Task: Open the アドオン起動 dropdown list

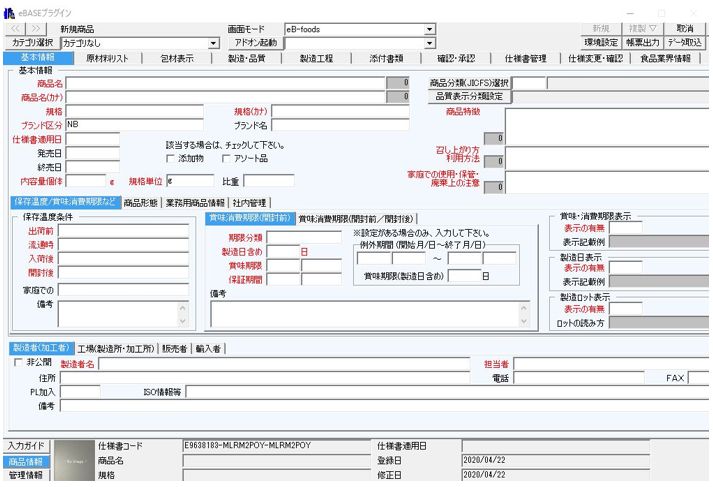Action: point(429,43)
